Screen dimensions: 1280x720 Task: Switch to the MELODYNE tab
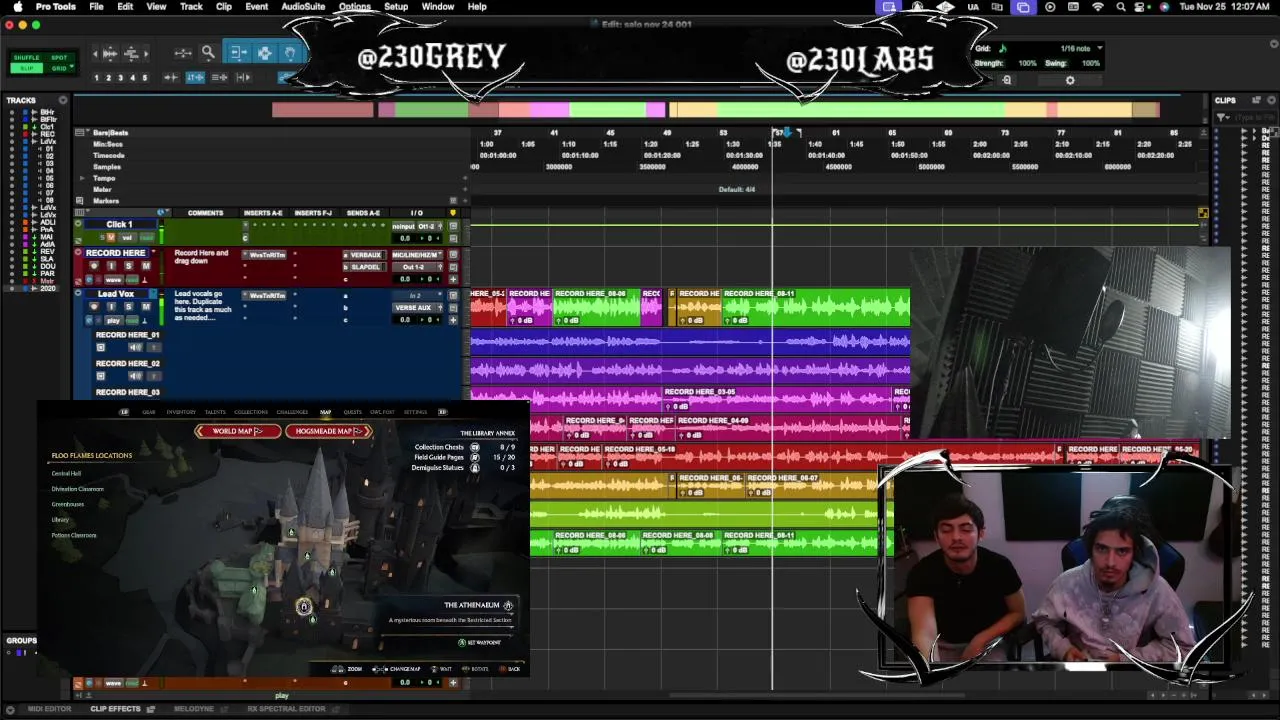[194, 709]
